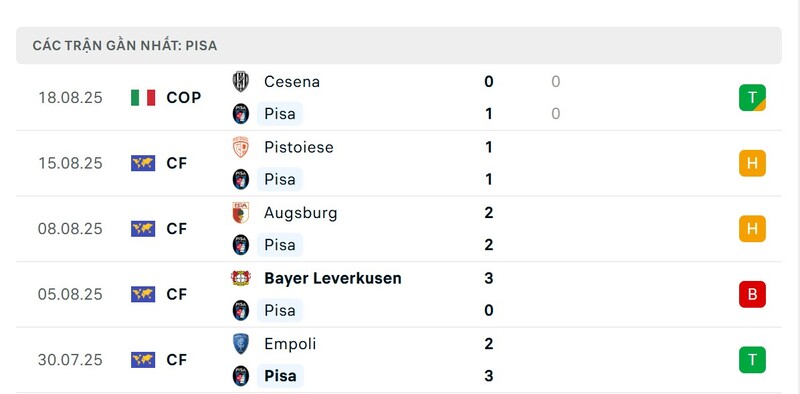The image size is (800, 394).
Task: Click the Pistoiese club crest icon
Action: pos(240,147)
